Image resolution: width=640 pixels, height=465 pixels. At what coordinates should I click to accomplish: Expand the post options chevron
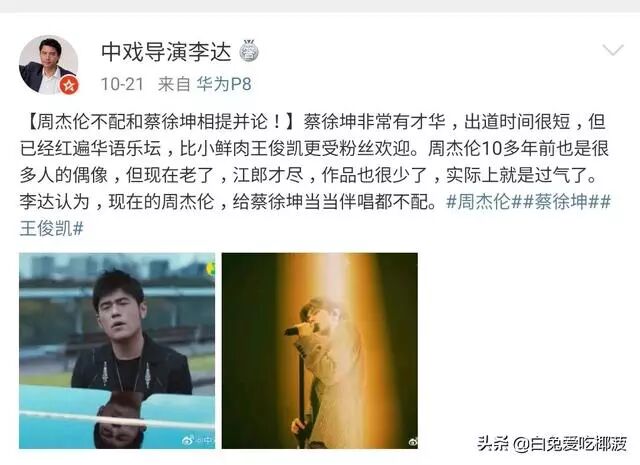[613, 51]
